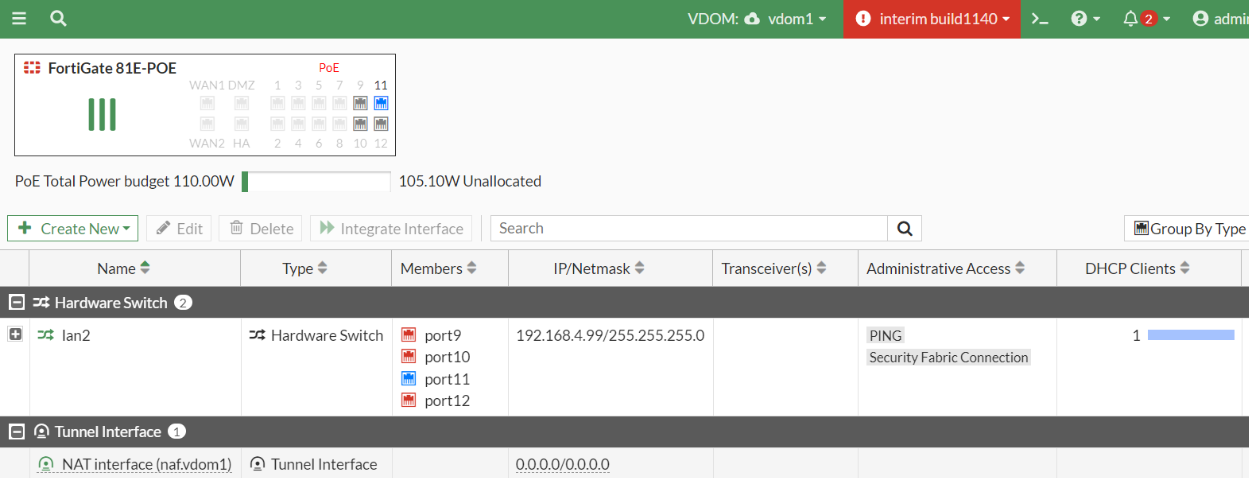This screenshot has width=1249, height=478.
Task: Click port 11 in the faceplate diagram
Action: [x=380, y=103]
